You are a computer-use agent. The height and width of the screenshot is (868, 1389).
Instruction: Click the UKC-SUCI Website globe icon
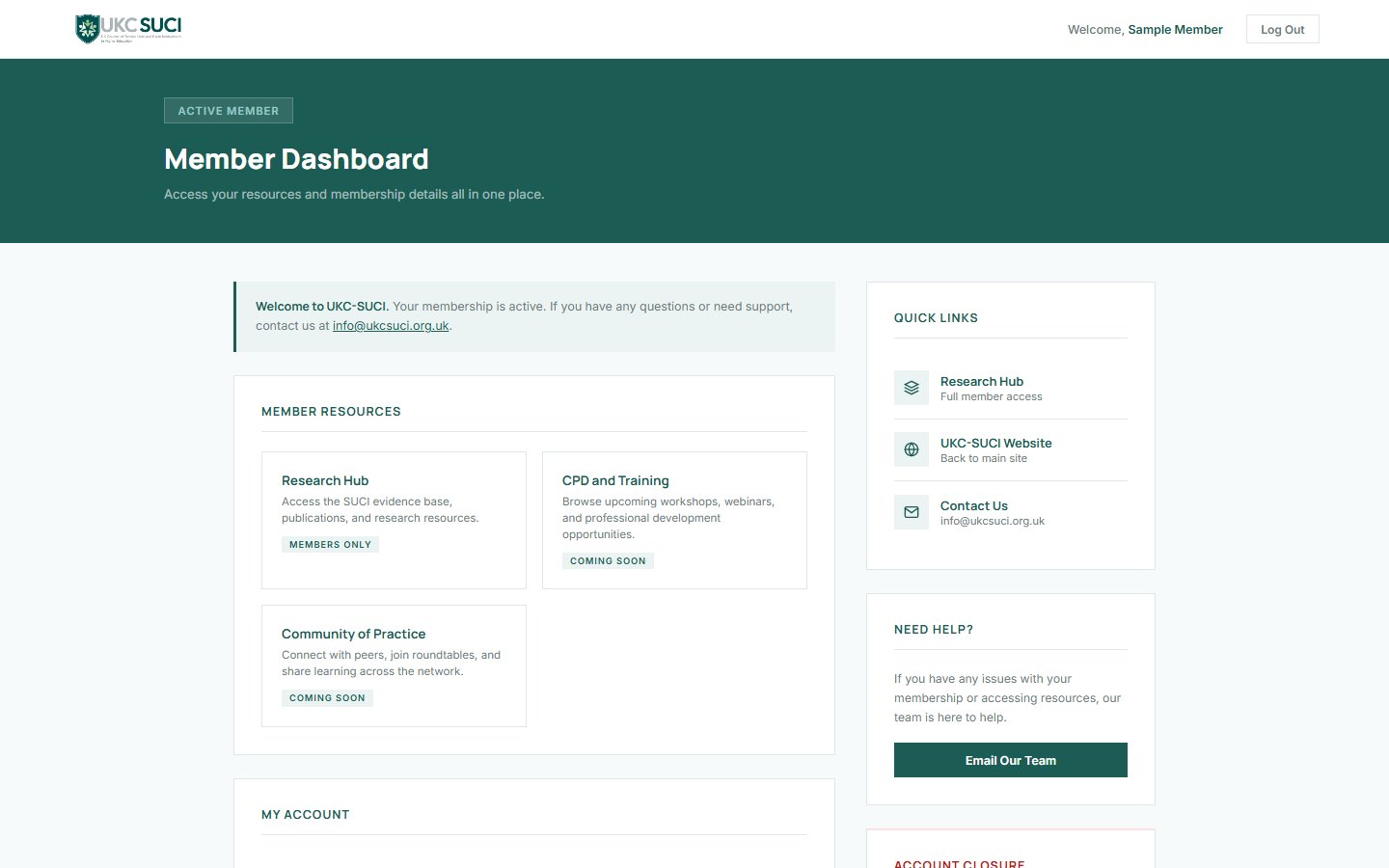click(x=912, y=449)
